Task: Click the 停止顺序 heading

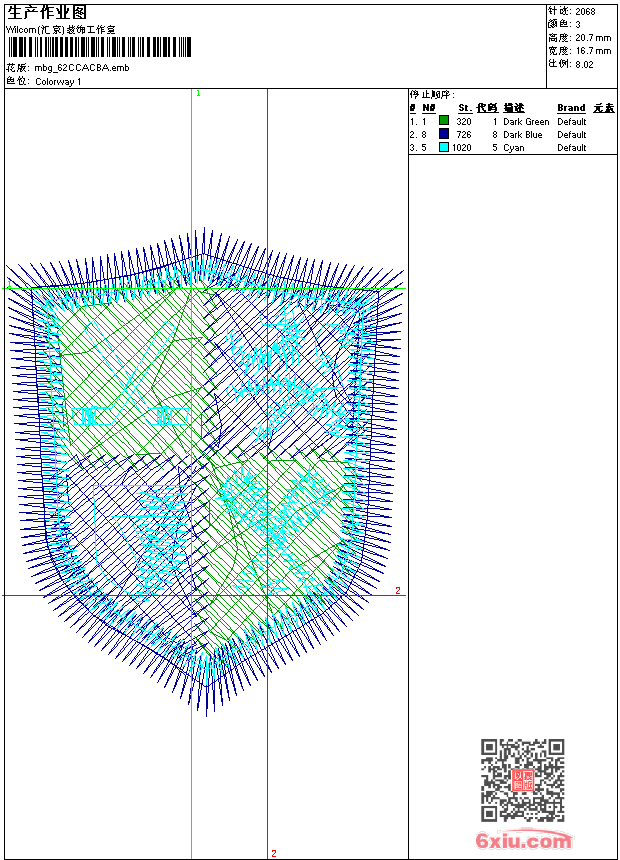Action: coord(432,95)
